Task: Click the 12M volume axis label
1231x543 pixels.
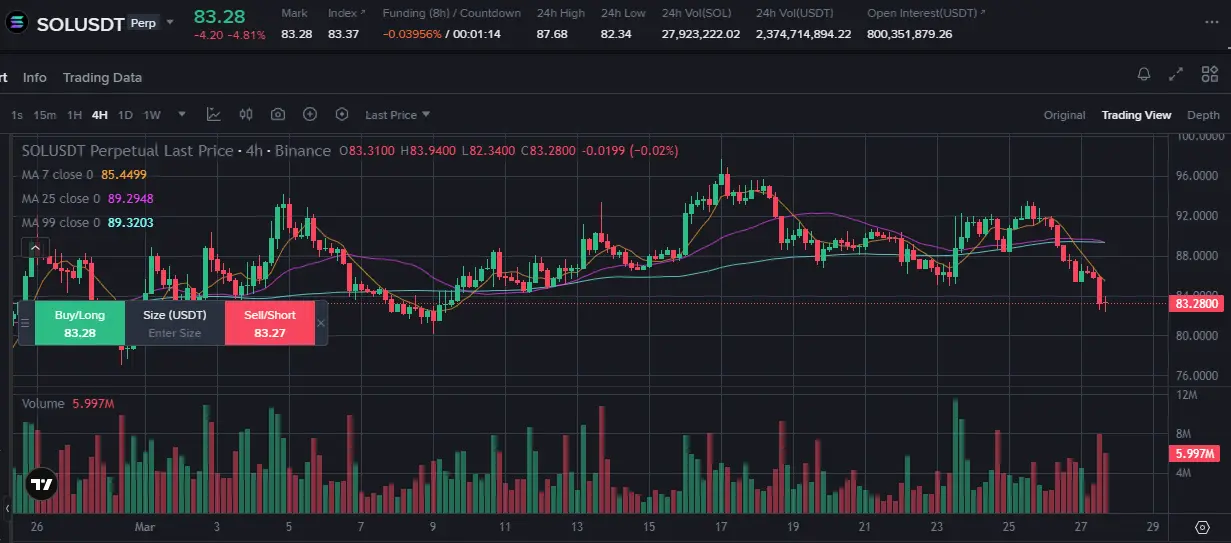Action: click(1186, 395)
